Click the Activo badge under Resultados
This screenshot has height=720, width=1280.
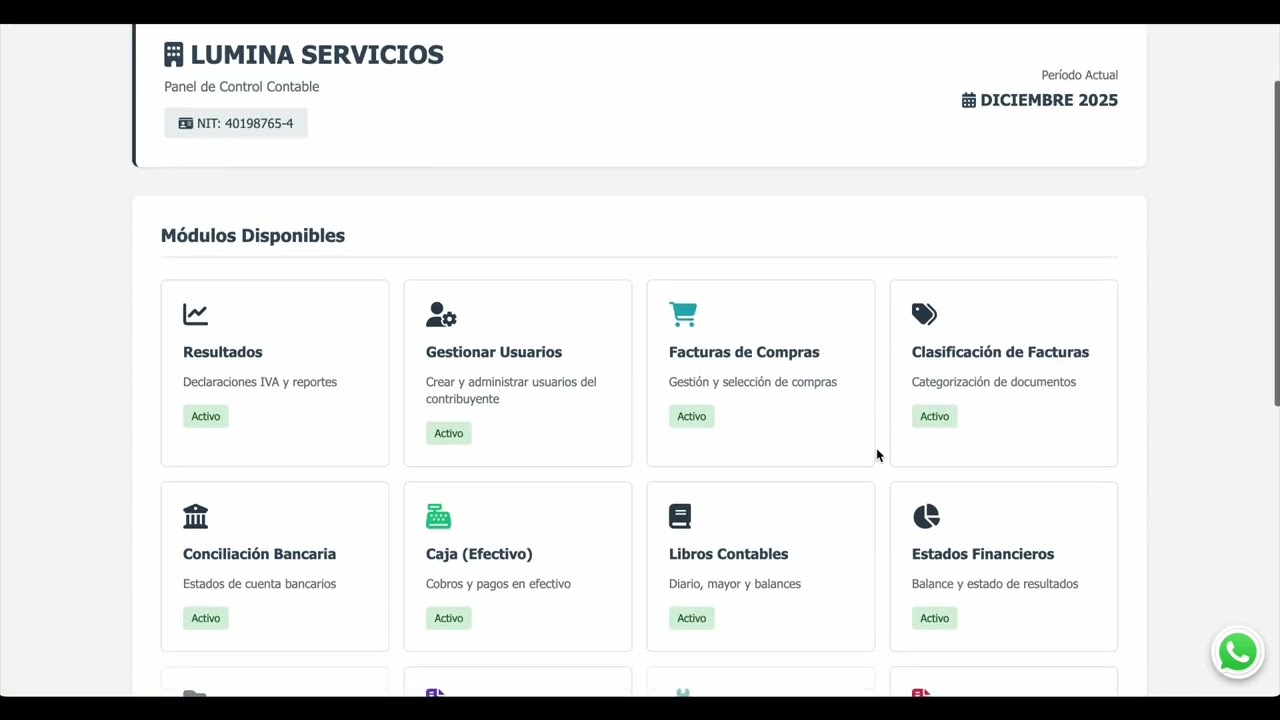pos(206,416)
